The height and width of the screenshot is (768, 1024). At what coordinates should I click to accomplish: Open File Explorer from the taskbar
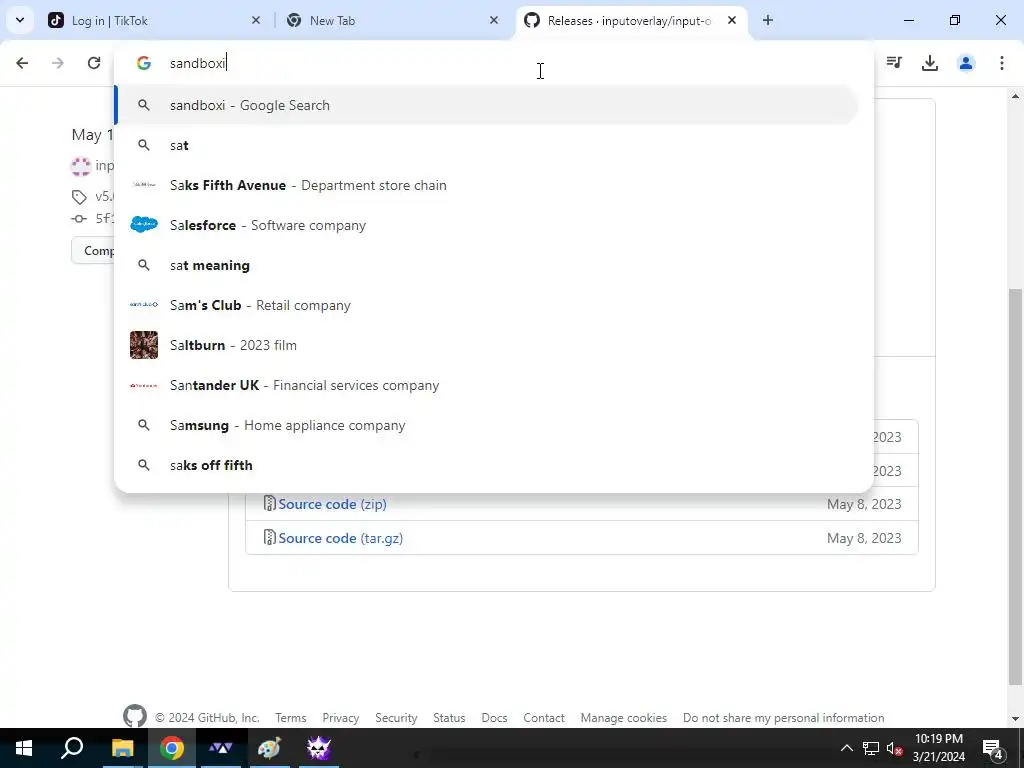point(122,748)
